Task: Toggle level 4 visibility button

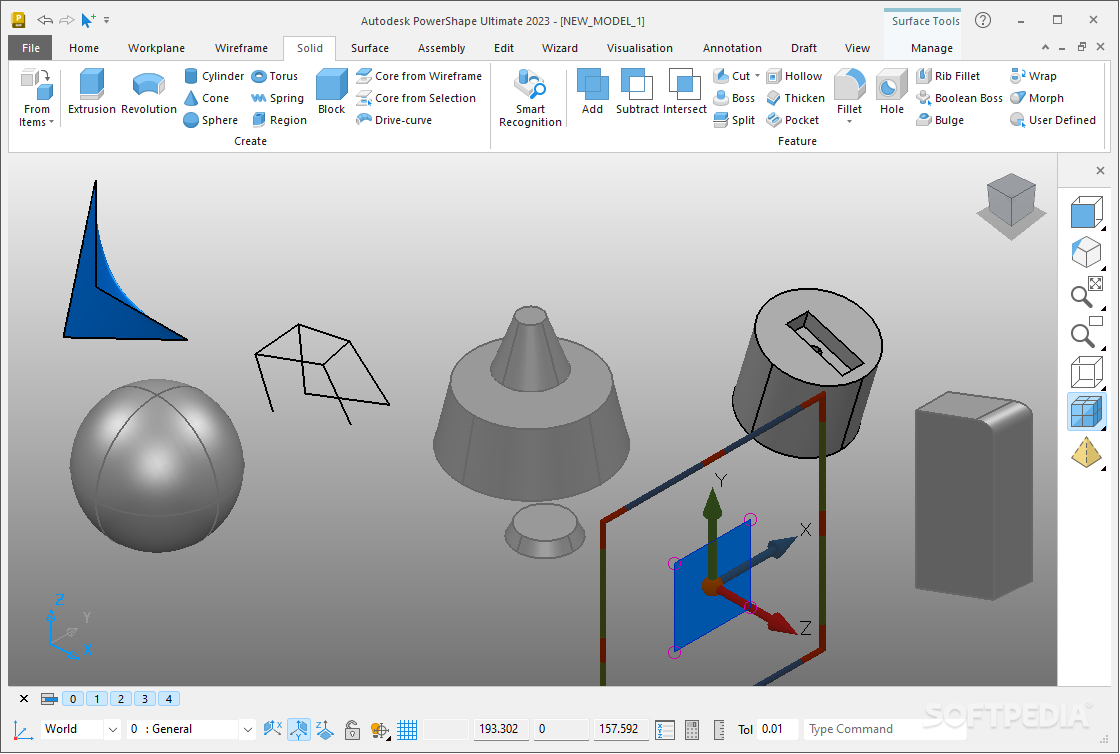Action: [x=169, y=699]
